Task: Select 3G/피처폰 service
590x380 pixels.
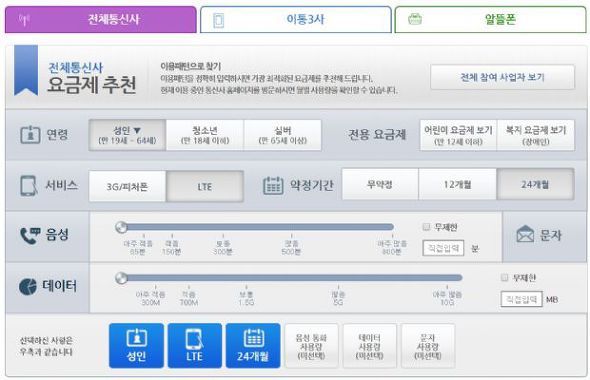Action: [x=127, y=186]
